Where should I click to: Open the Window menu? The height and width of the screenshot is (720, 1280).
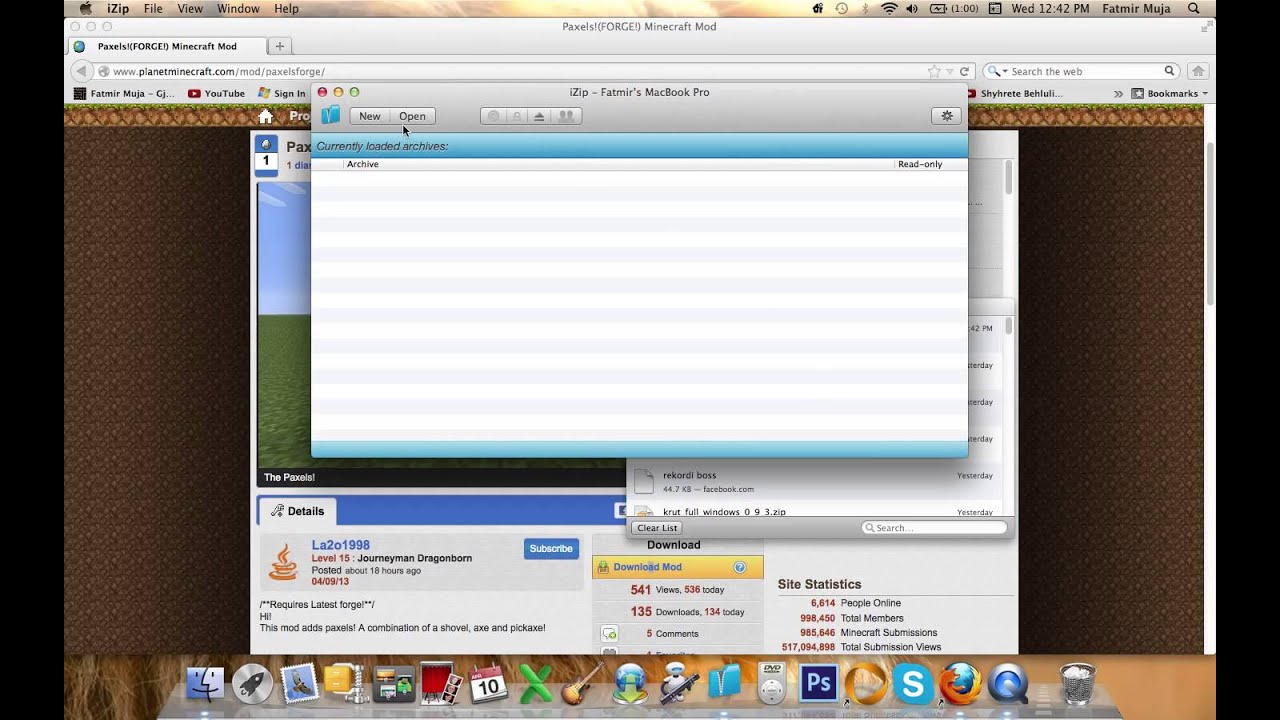click(x=238, y=8)
